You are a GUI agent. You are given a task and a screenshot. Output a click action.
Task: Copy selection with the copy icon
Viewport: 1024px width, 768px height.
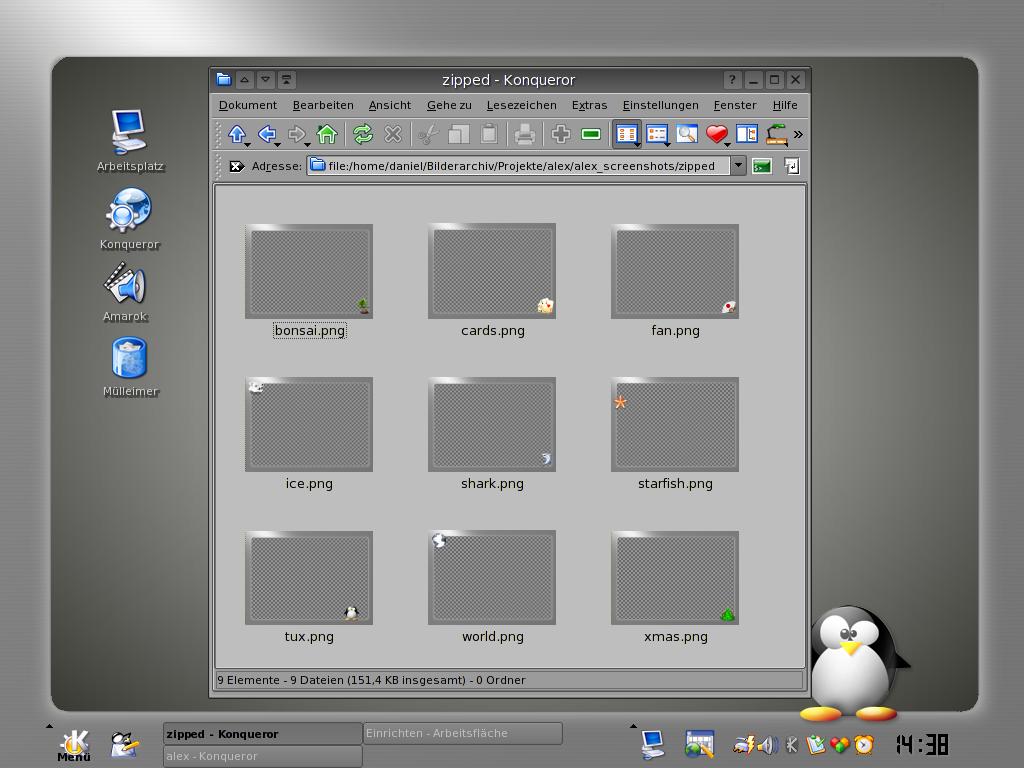coord(458,135)
